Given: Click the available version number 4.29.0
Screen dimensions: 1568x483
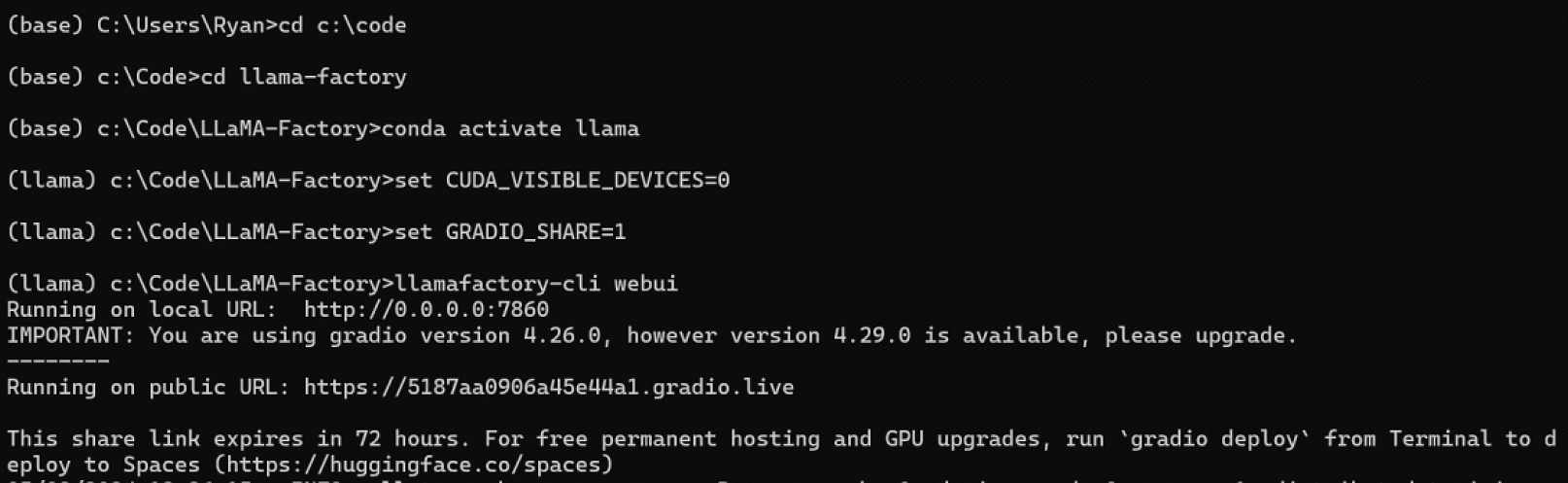Looking at the screenshot, I should point(871,336).
